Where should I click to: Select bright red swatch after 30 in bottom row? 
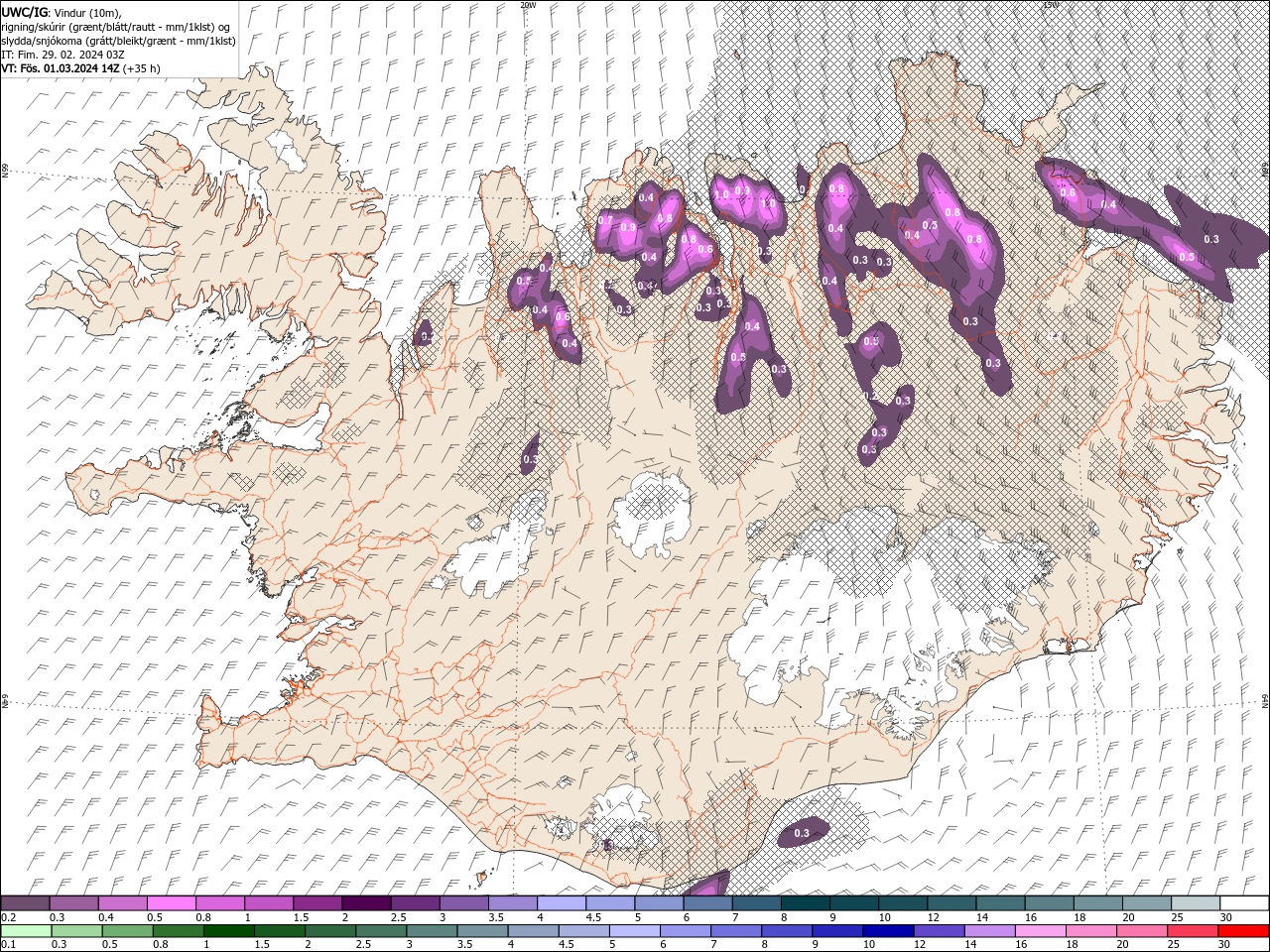coord(1244,931)
